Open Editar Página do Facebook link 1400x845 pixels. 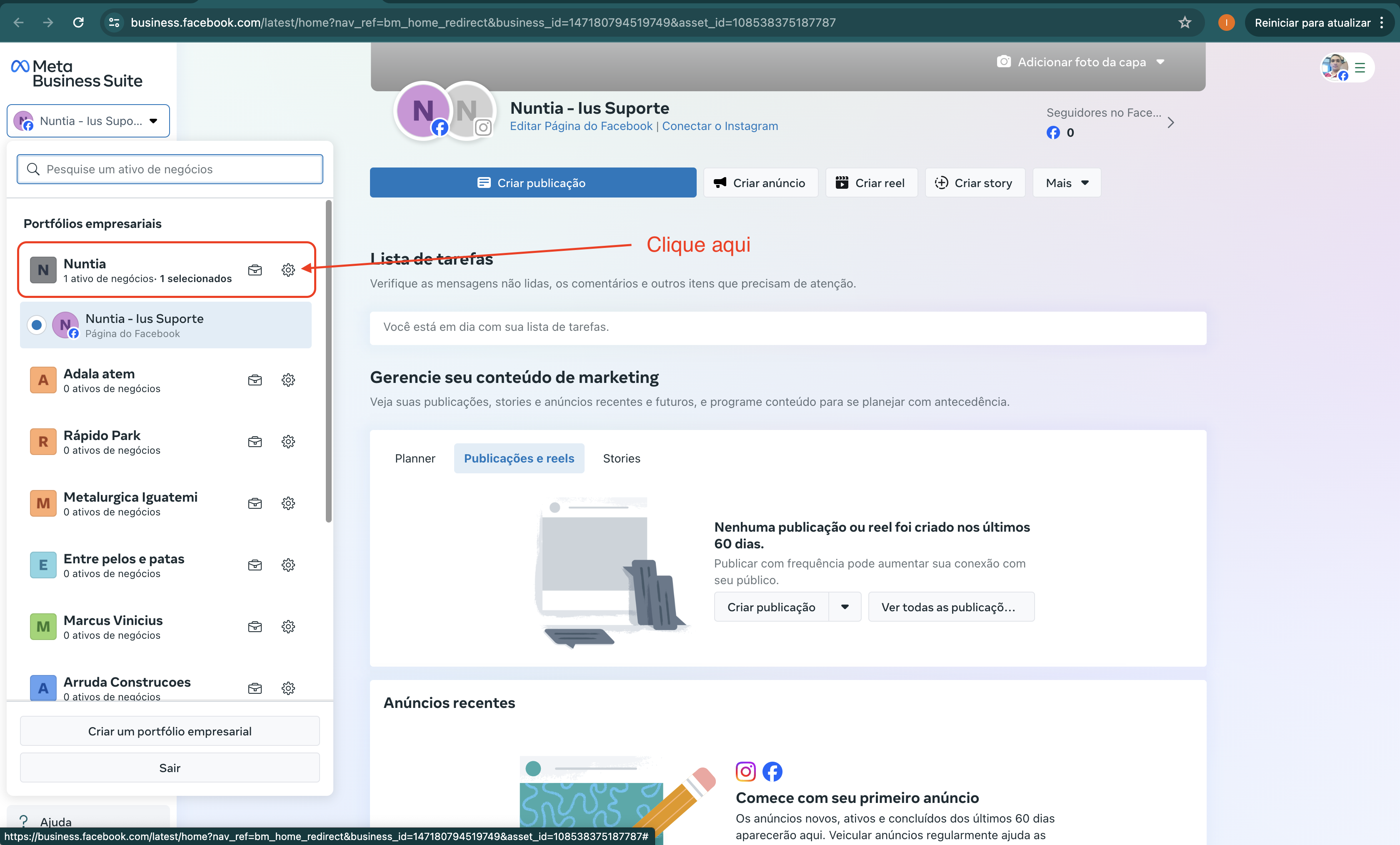coord(581,125)
